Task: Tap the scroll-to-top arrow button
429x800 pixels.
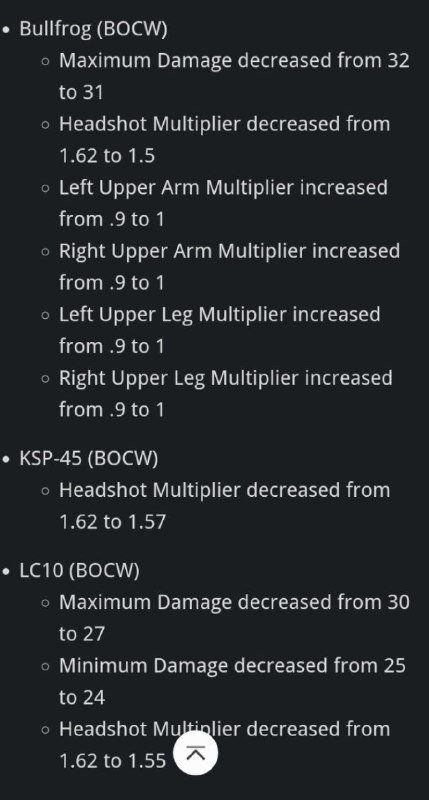Action: 195,753
